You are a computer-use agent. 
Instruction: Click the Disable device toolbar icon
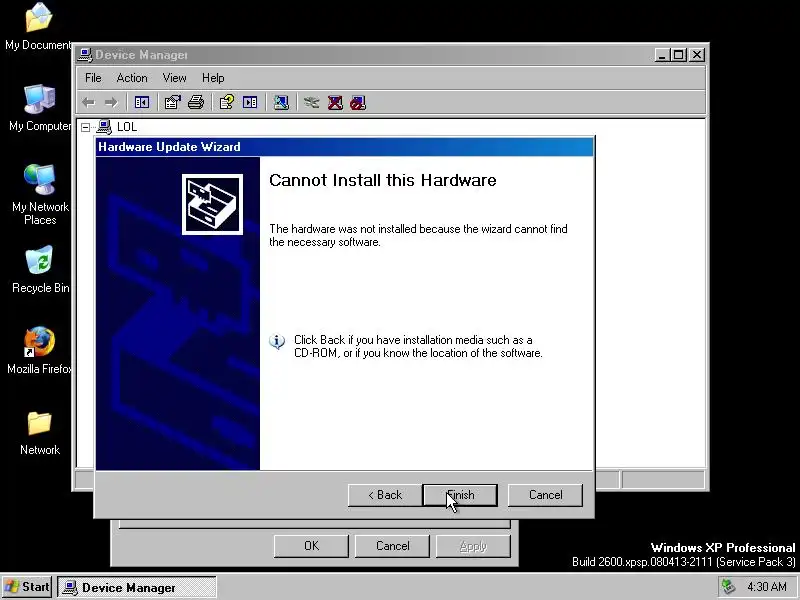358,103
